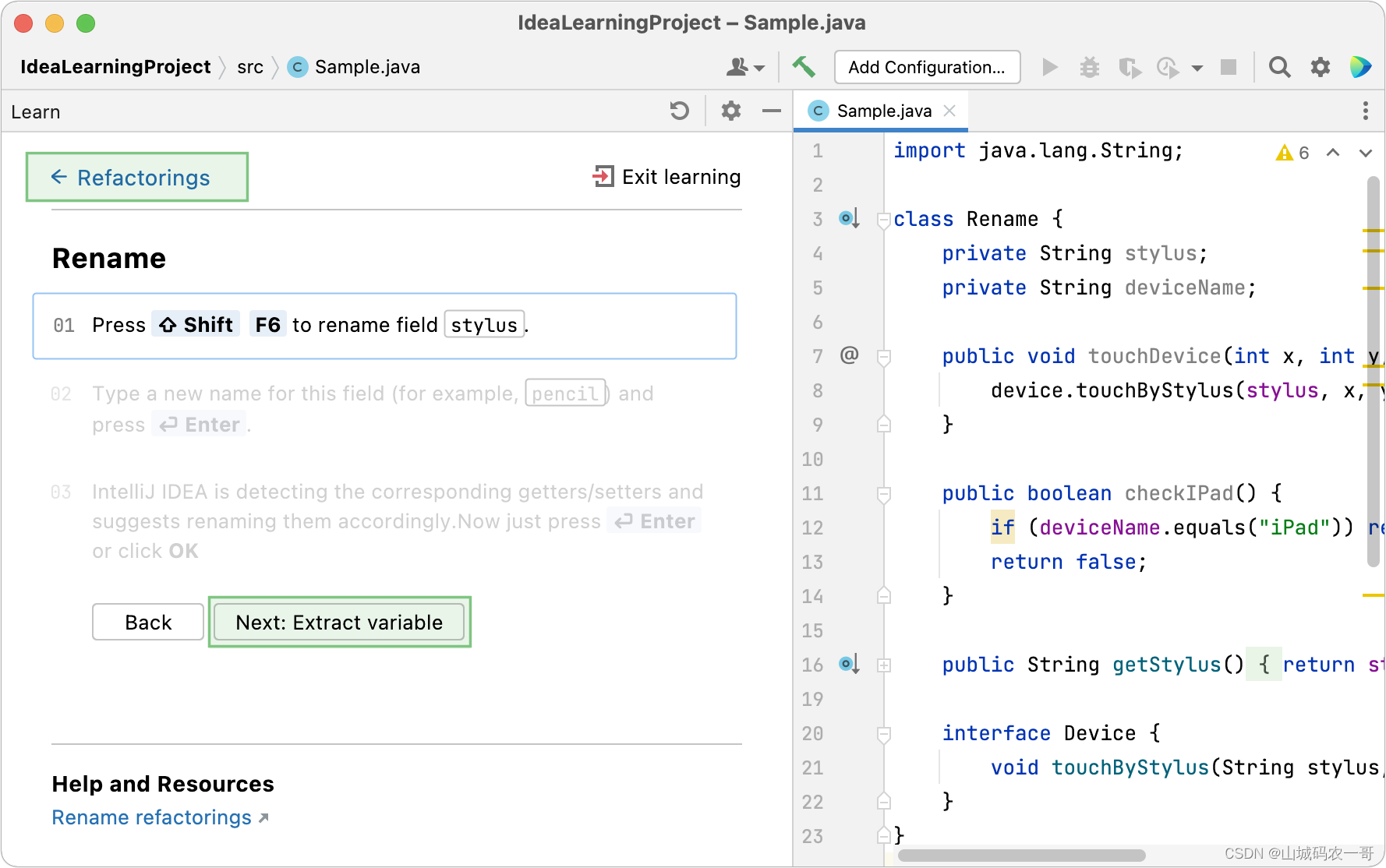The height and width of the screenshot is (868, 1386).
Task: Click touchByStylus in interface Device
Action: tap(1130, 767)
